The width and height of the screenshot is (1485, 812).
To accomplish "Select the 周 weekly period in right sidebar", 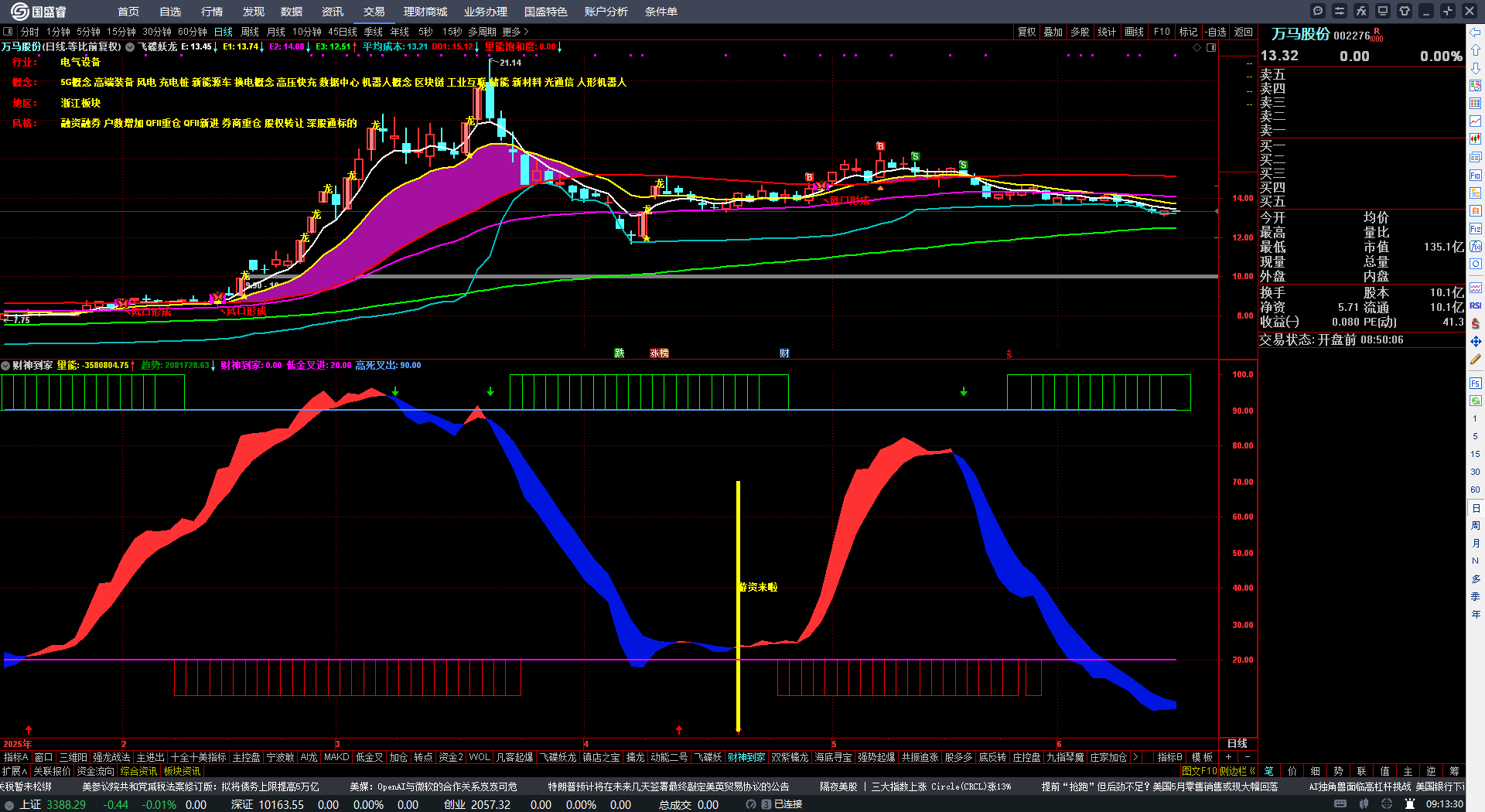I will 1475,526.
